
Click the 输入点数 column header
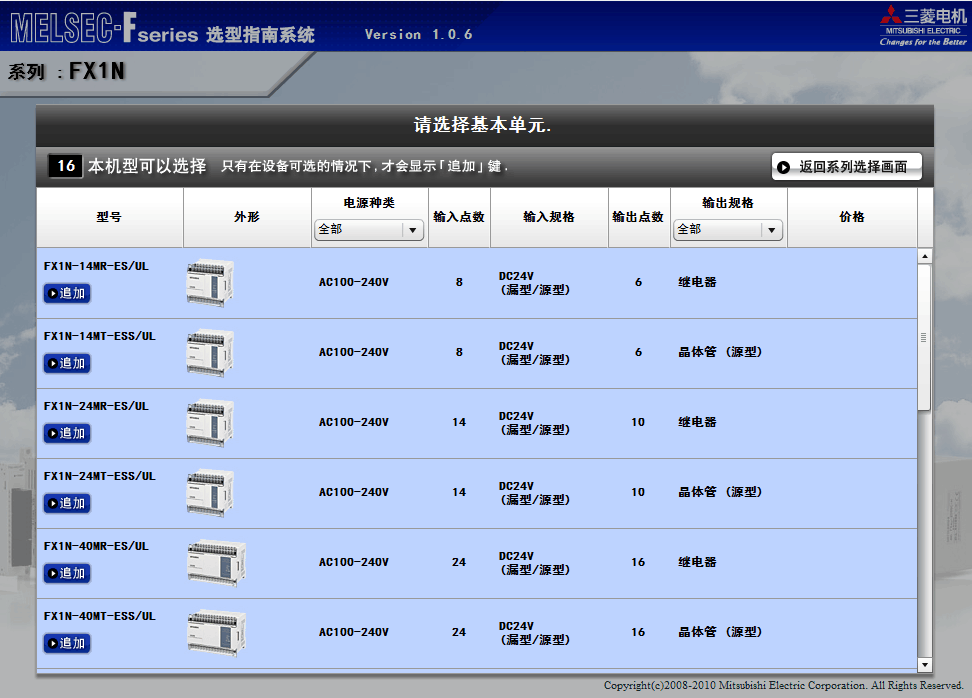[459, 217]
